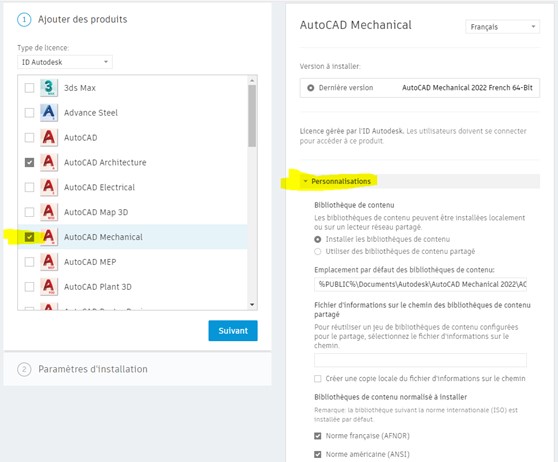Select the 'AutoCAD Map 3D' product name
Image resolution: width=558 pixels, height=462 pixels.
(96, 212)
